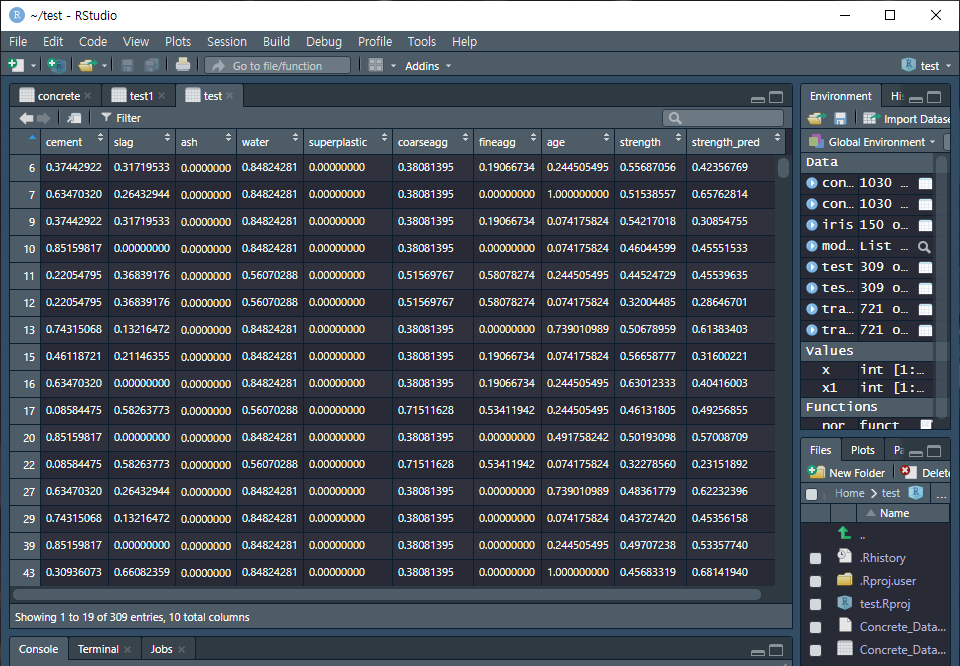The width and height of the screenshot is (960, 666).
Task: Tick the select-all checkbox beside Home
Action: (x=812, y=494)
